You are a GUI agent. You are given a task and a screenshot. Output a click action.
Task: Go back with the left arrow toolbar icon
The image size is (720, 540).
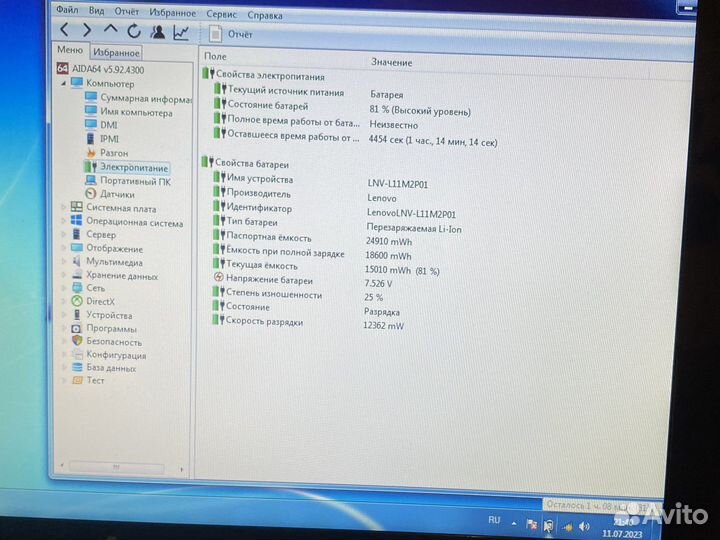pyautogui.click(x=65, y=30)
